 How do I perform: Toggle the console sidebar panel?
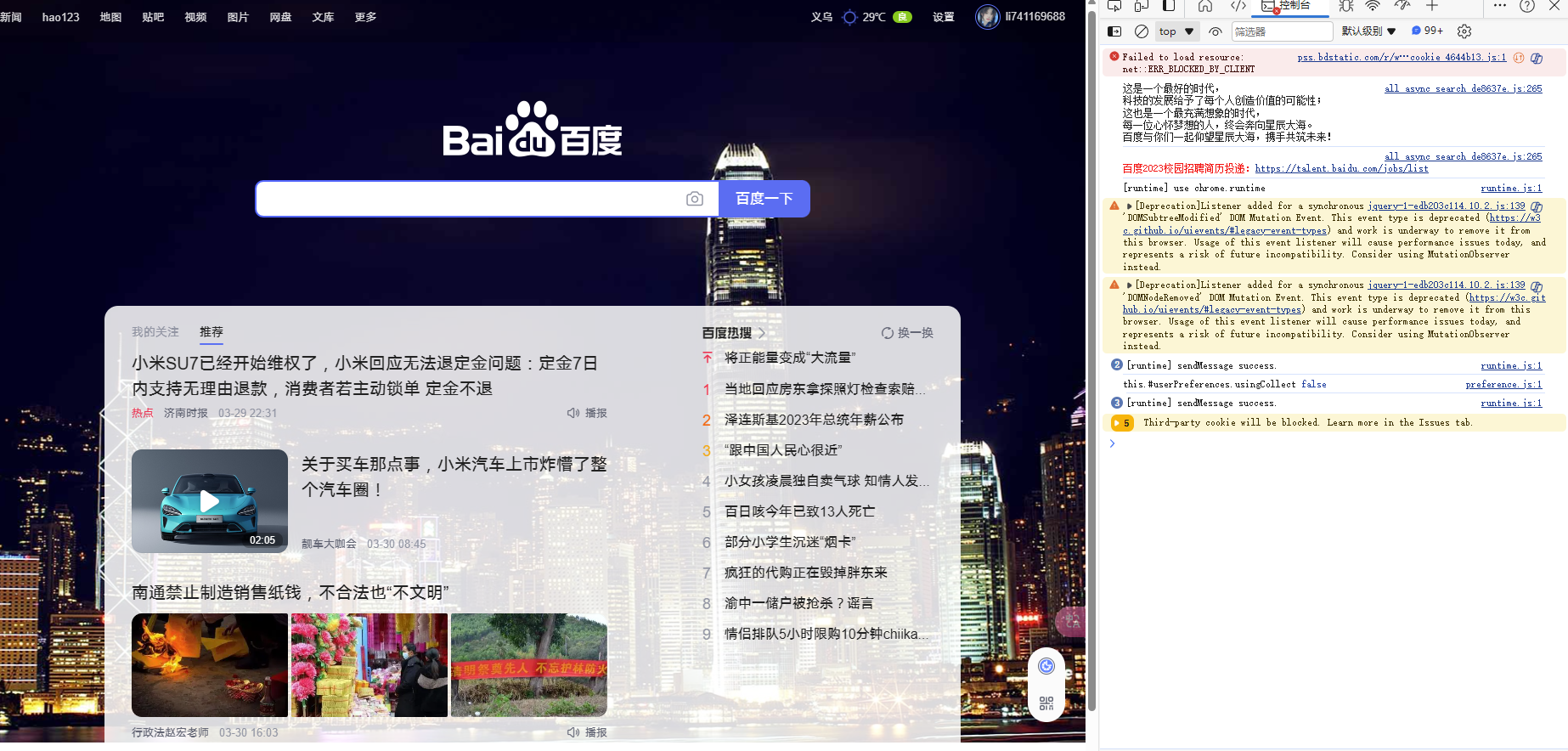pyautogui.click(x=1114, y=31)
